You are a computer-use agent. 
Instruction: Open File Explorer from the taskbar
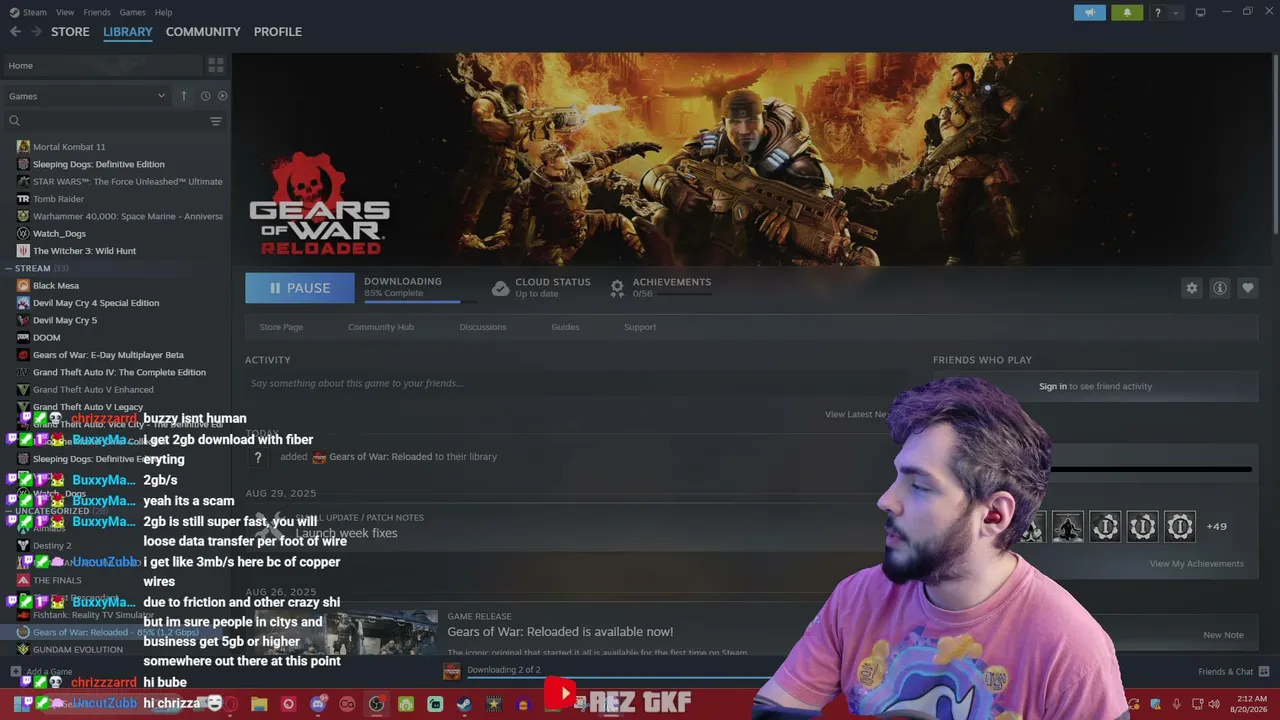pos(259,705)
